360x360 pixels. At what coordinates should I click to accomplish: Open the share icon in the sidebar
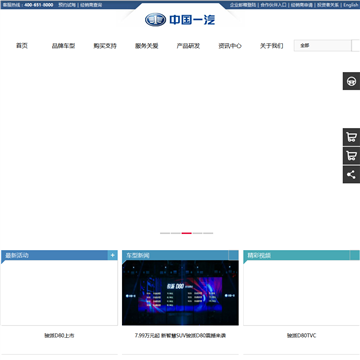click(x=351, y=174)
